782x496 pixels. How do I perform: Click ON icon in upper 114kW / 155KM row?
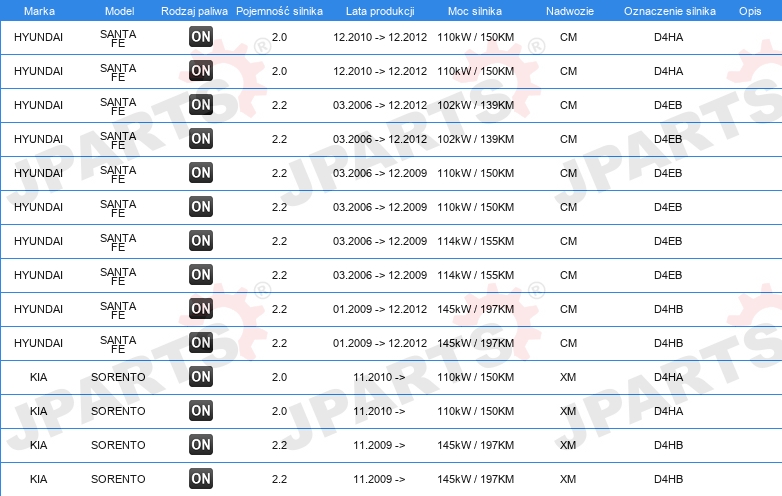tap(201, 240)
